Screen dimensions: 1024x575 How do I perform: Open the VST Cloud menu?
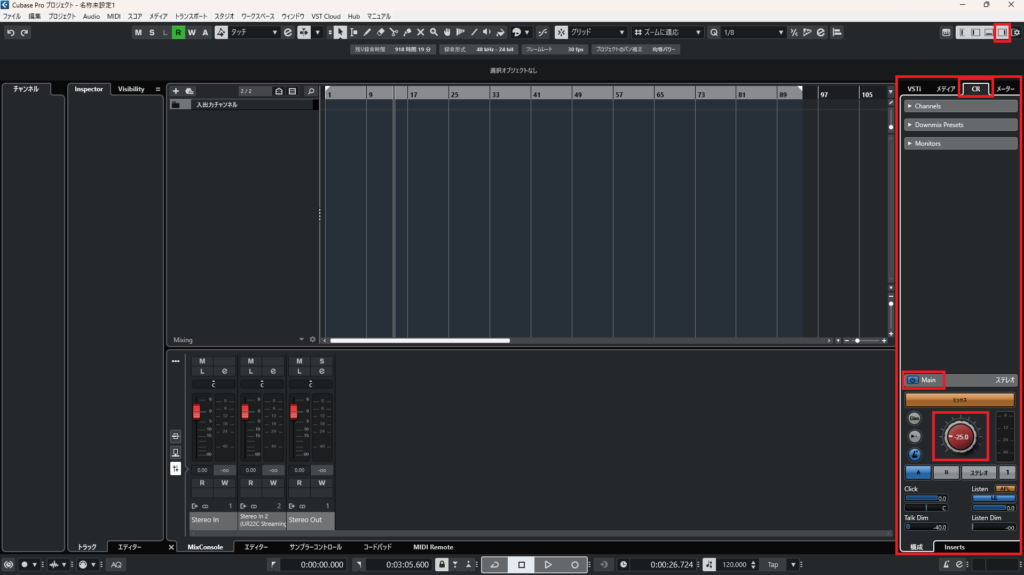[x=325, y=16]
